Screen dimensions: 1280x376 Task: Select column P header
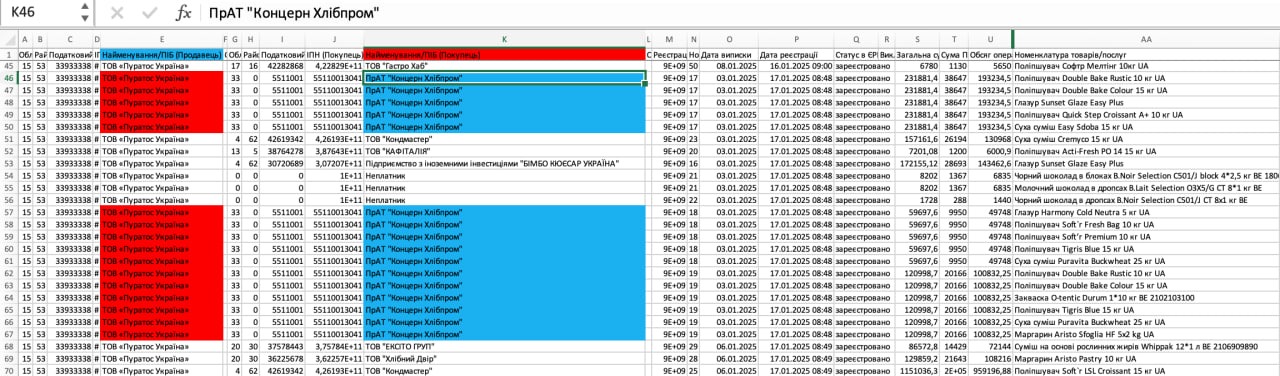point(796,39)
